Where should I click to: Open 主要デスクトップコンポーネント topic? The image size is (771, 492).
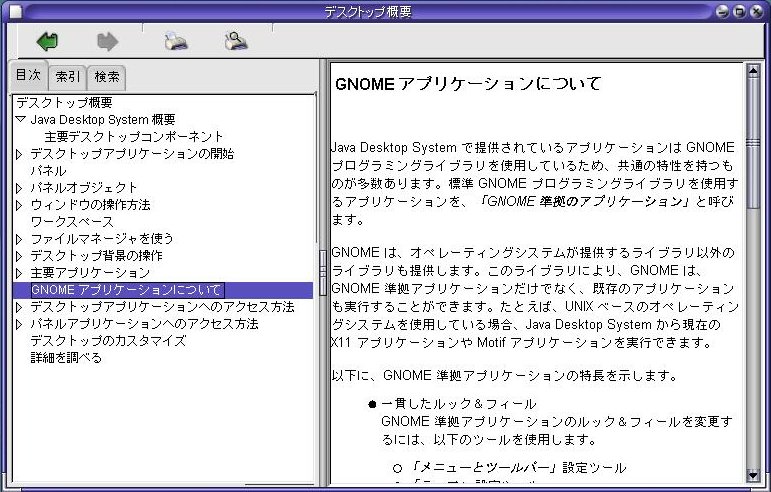(x=134, y=136)
